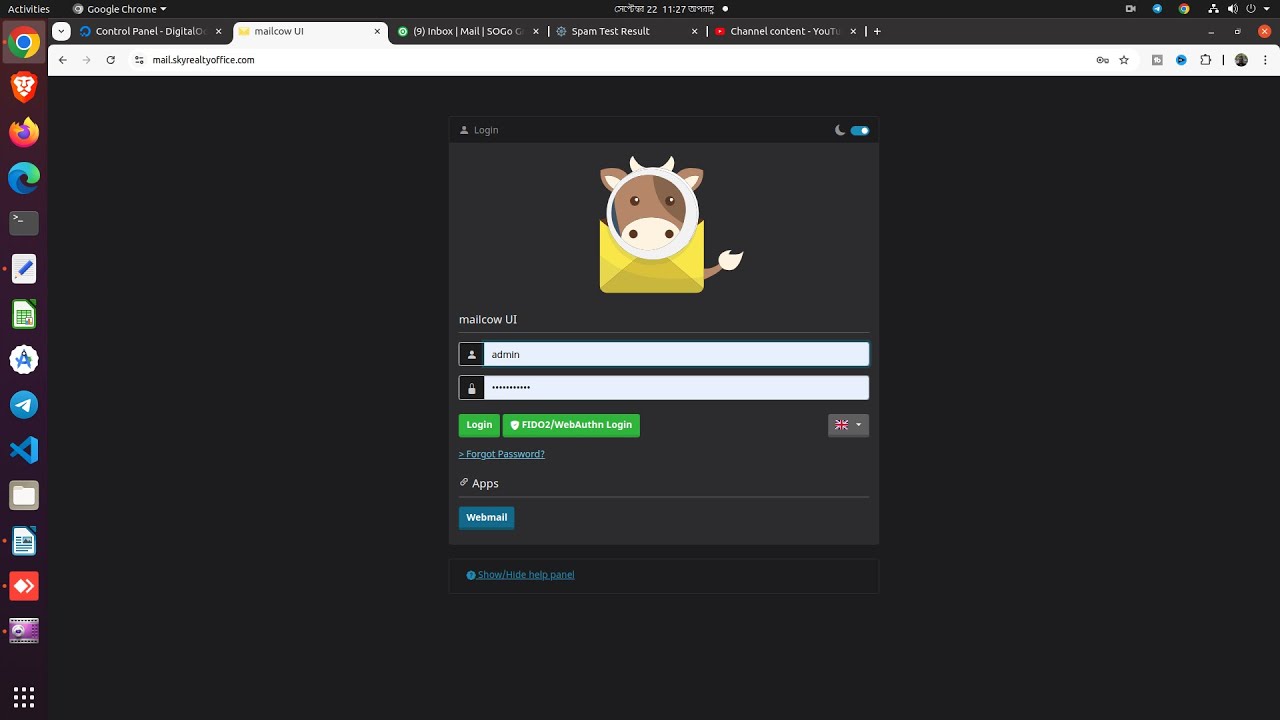Focus the admin username field
This screenshot has width=1280, height=720.
tap(677, 354)
